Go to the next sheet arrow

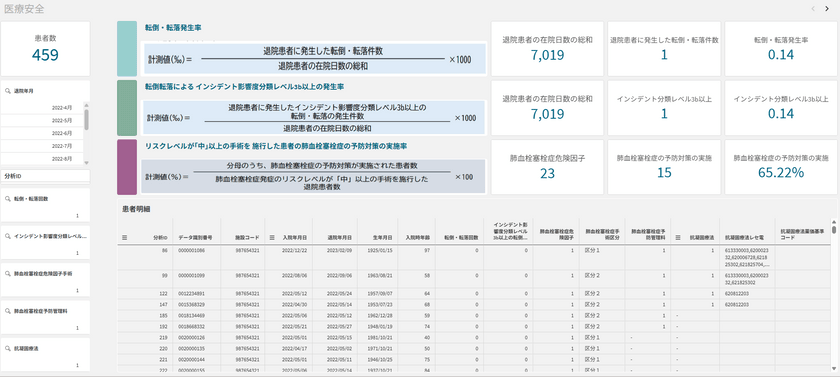pyautogui.click(x=827, y=9)
